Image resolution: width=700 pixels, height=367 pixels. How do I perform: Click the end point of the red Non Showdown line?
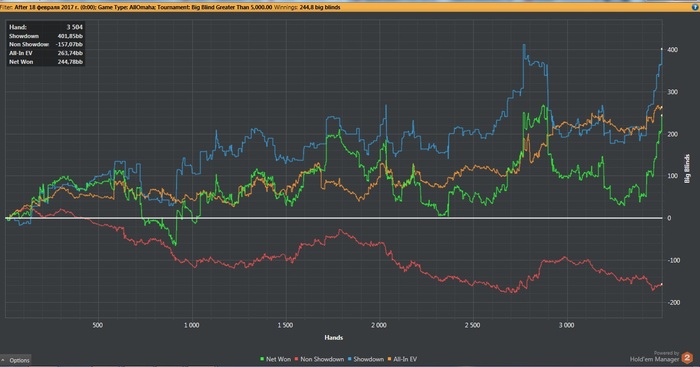[x=662, y=284]
